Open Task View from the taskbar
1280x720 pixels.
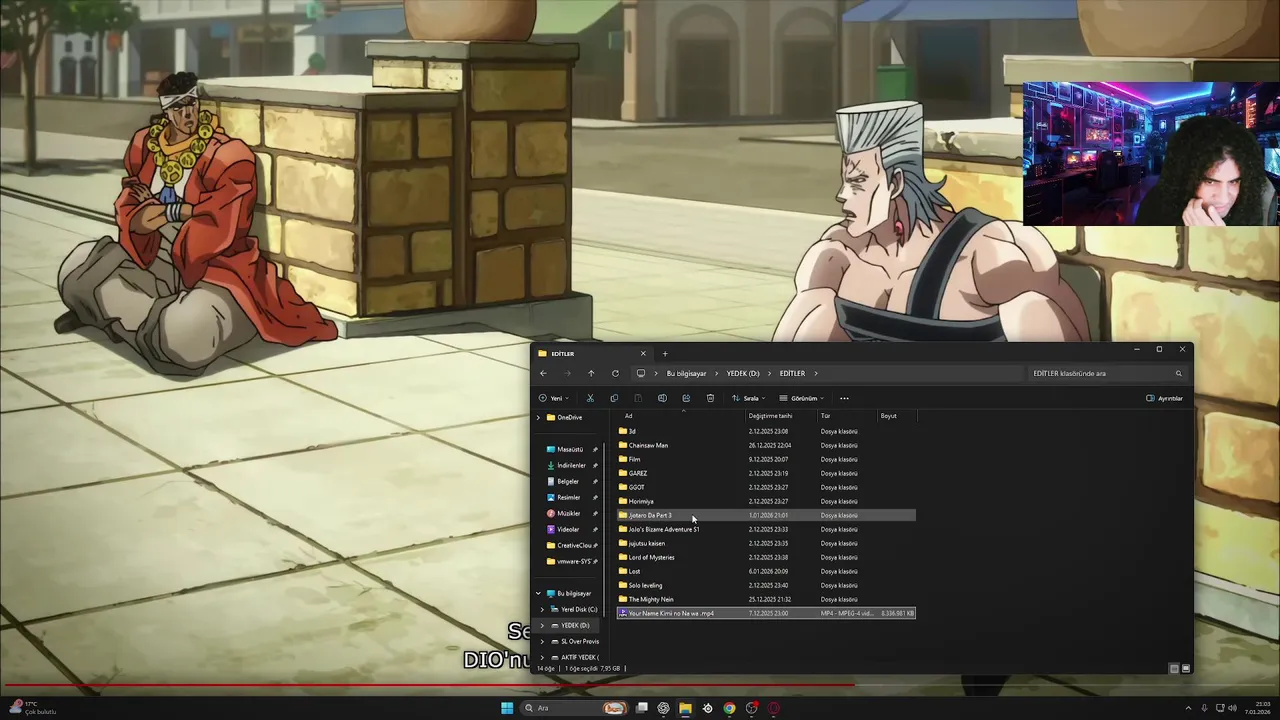(641, 708)
